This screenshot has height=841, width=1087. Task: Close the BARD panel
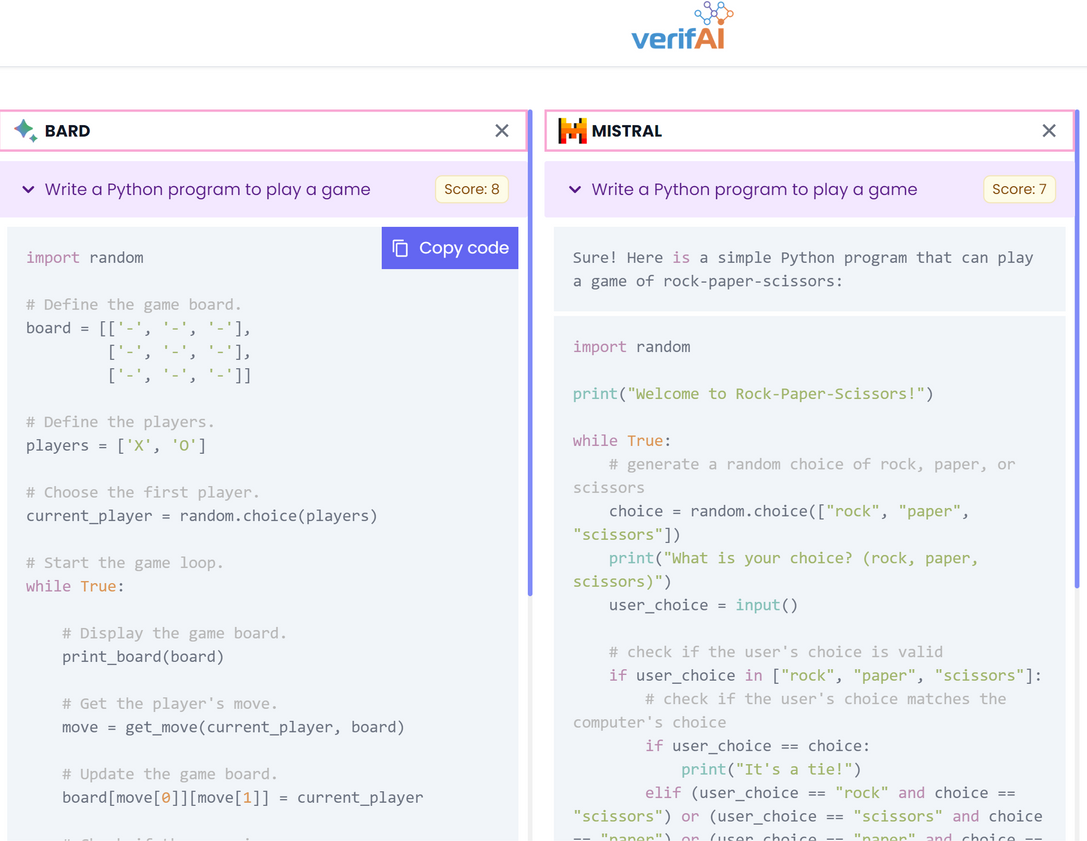[x=502, y=131]
